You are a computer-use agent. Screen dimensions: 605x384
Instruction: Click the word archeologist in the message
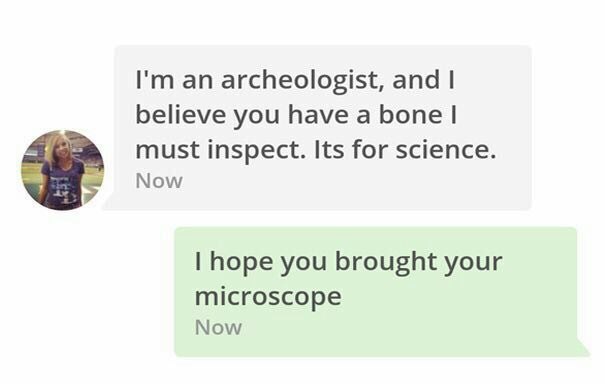(303, 80)
